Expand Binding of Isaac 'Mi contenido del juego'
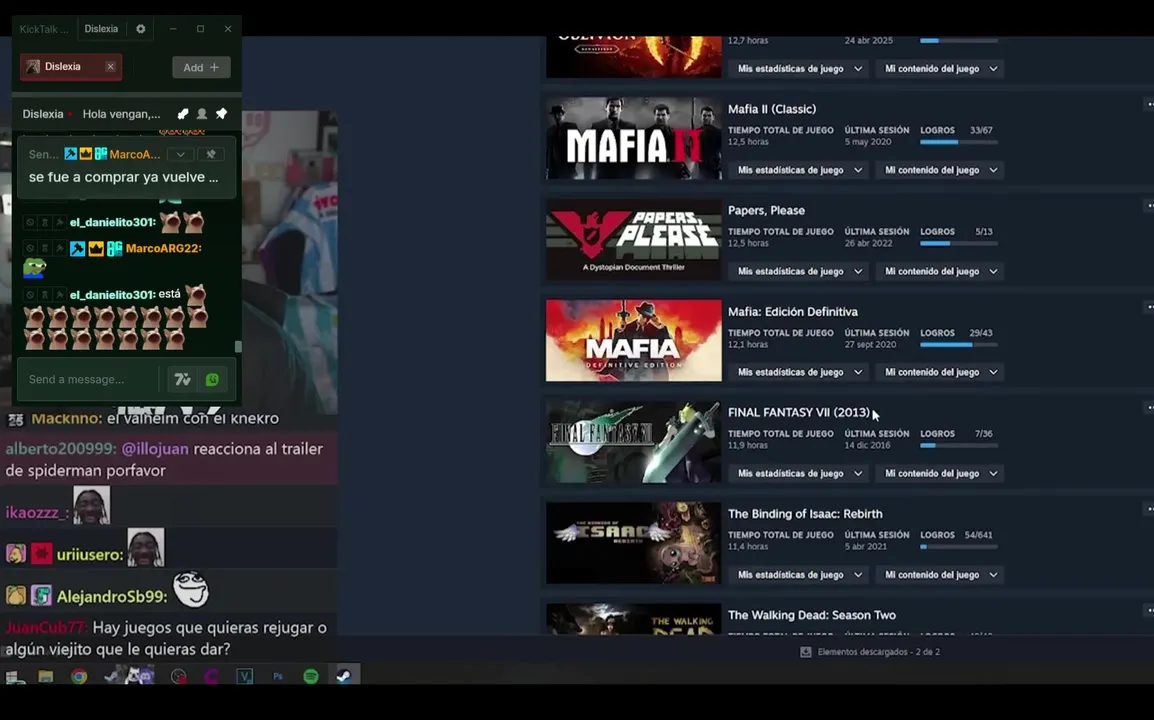Viewport: 1154px width, 720px height. tap(940, 575)
